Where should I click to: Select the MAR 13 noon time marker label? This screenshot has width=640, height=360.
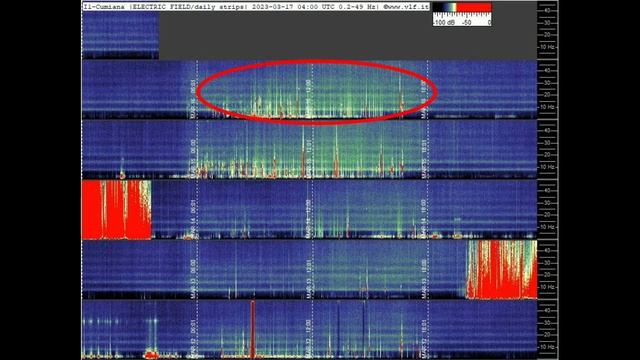click(309, 279)
